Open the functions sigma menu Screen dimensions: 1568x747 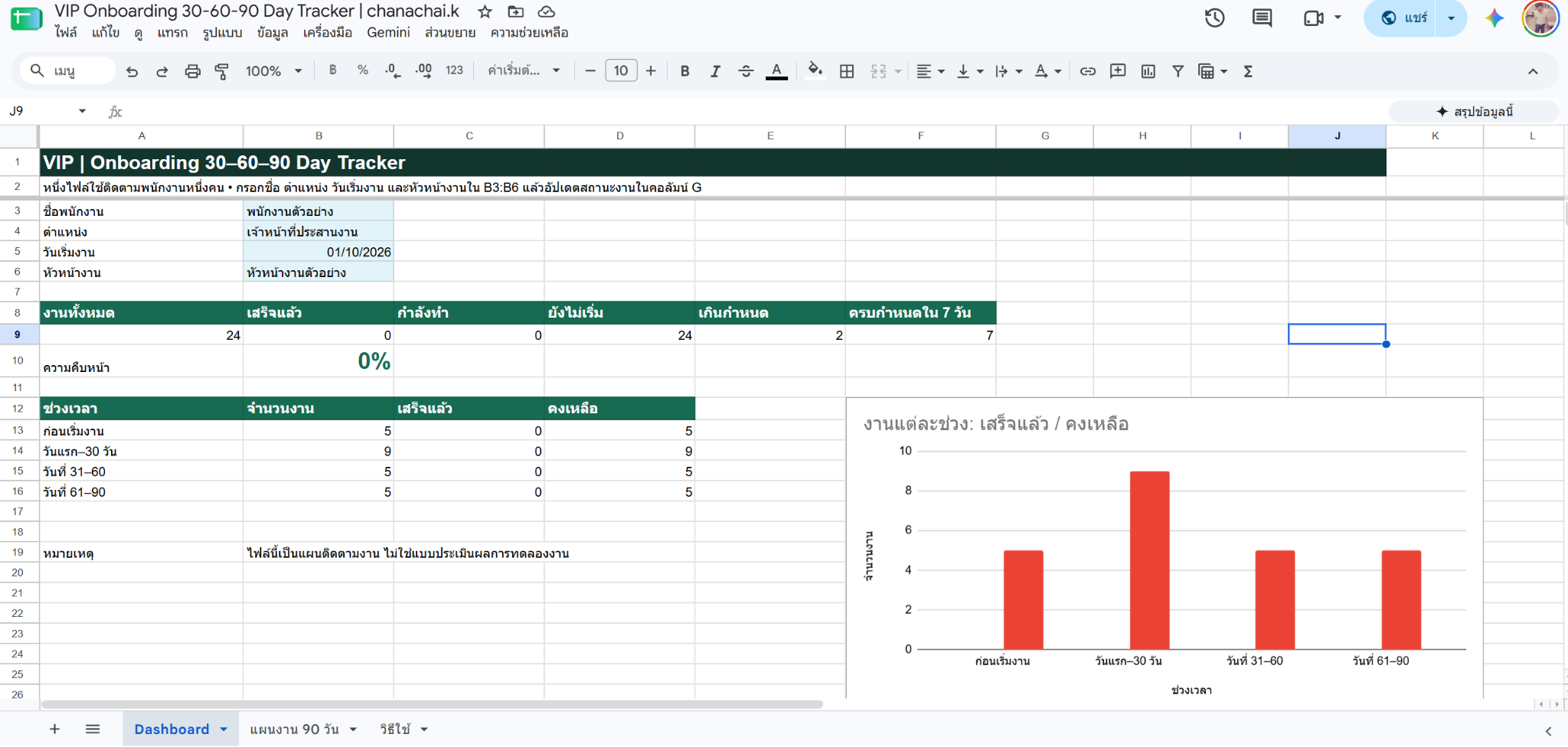[1248, 71]
